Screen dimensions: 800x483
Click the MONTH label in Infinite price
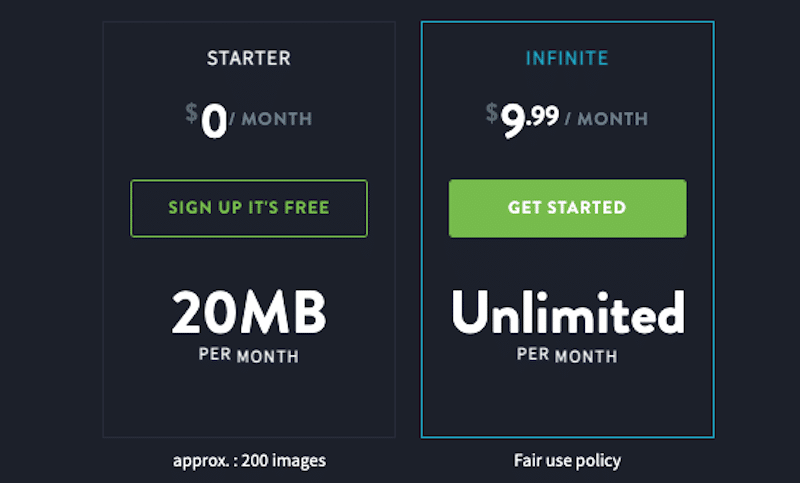[x=613, y=119]
